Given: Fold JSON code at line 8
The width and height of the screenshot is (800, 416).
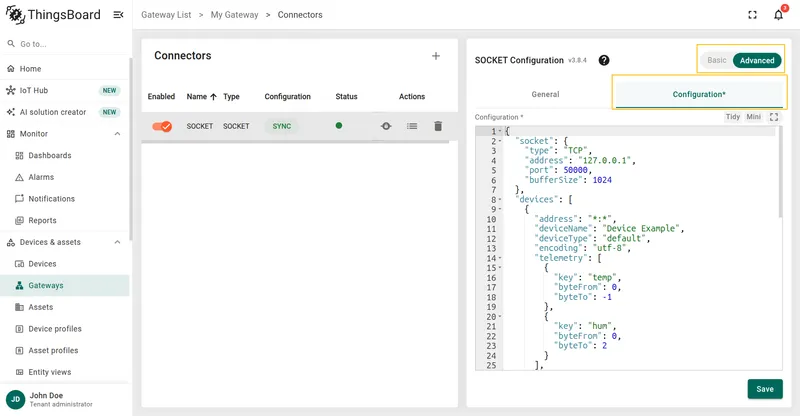Looking at the screenshot, I should (500, 200).
